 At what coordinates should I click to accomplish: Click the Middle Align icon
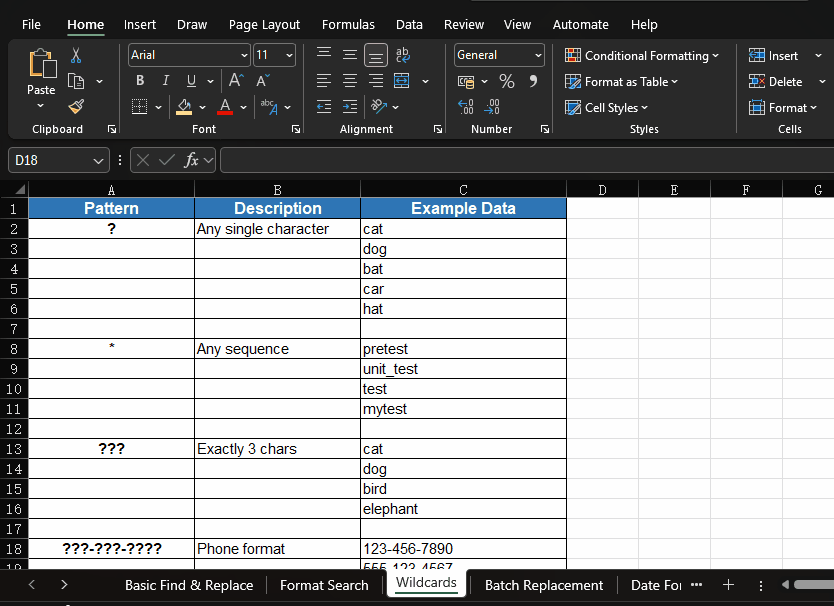click(x=349, y=54)
